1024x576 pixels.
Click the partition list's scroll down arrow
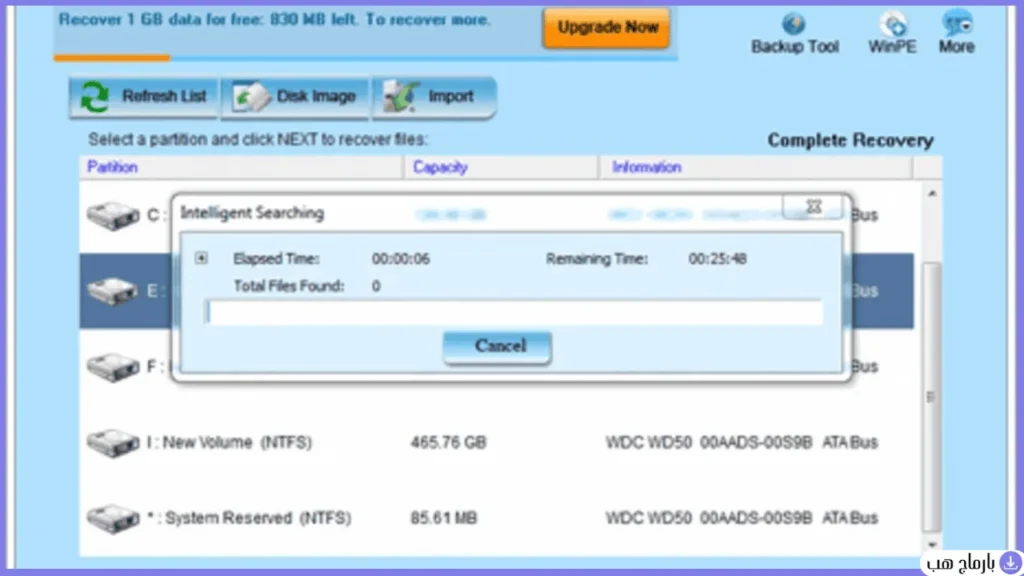tap(932, 545)
